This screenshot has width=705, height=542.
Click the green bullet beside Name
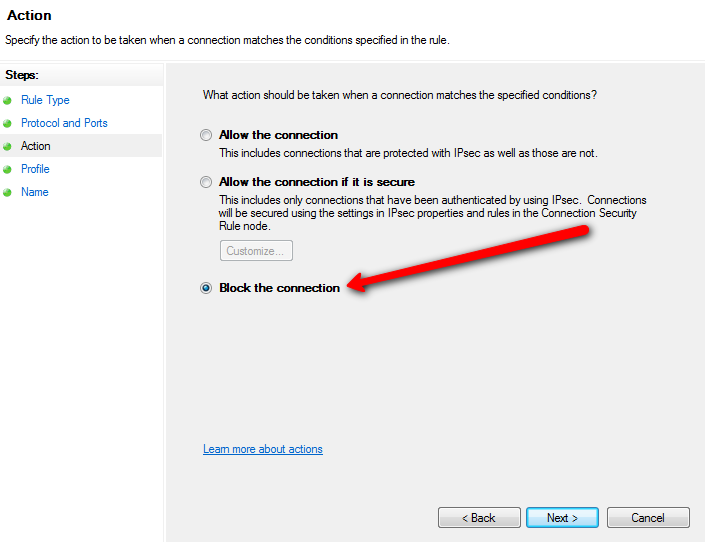pyautogui.click(x=7, y=193)
